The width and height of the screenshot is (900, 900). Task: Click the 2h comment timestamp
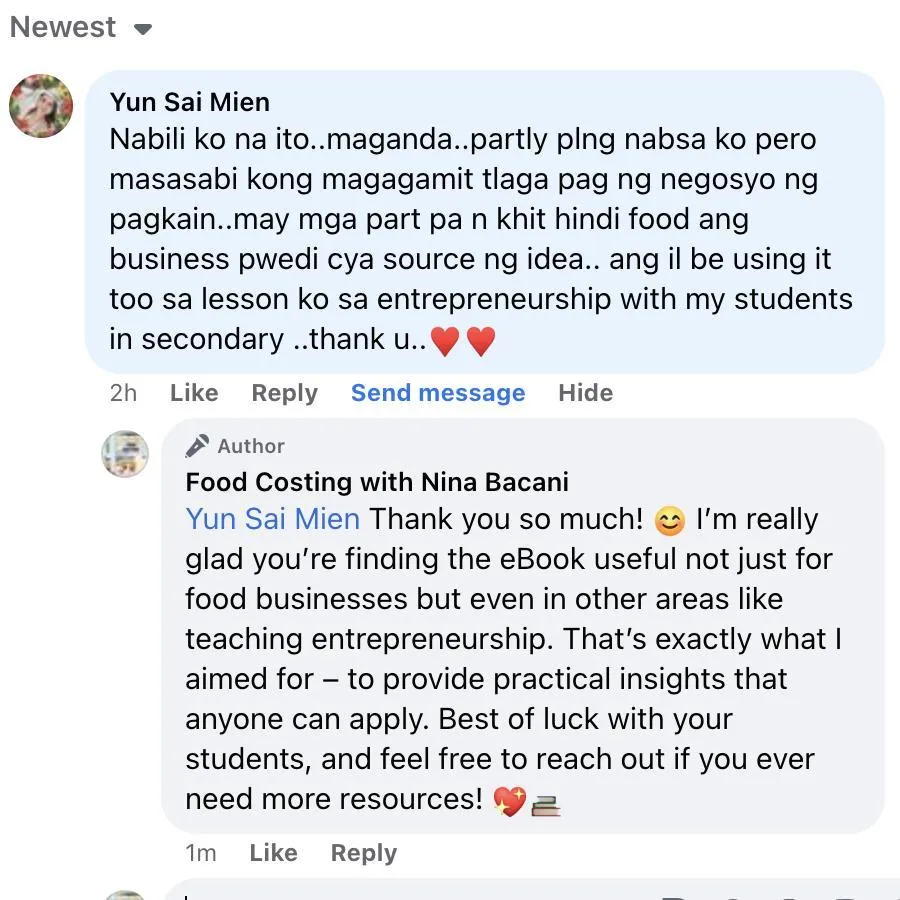coord(123,393)
